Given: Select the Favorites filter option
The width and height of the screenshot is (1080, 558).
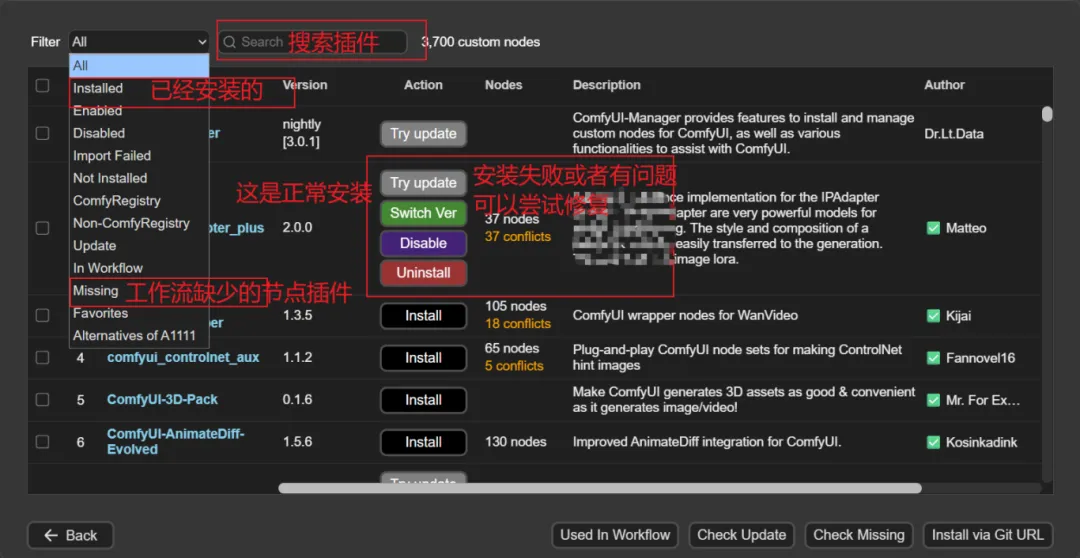Looking at the screenshot, I should (x=138, y=313).
